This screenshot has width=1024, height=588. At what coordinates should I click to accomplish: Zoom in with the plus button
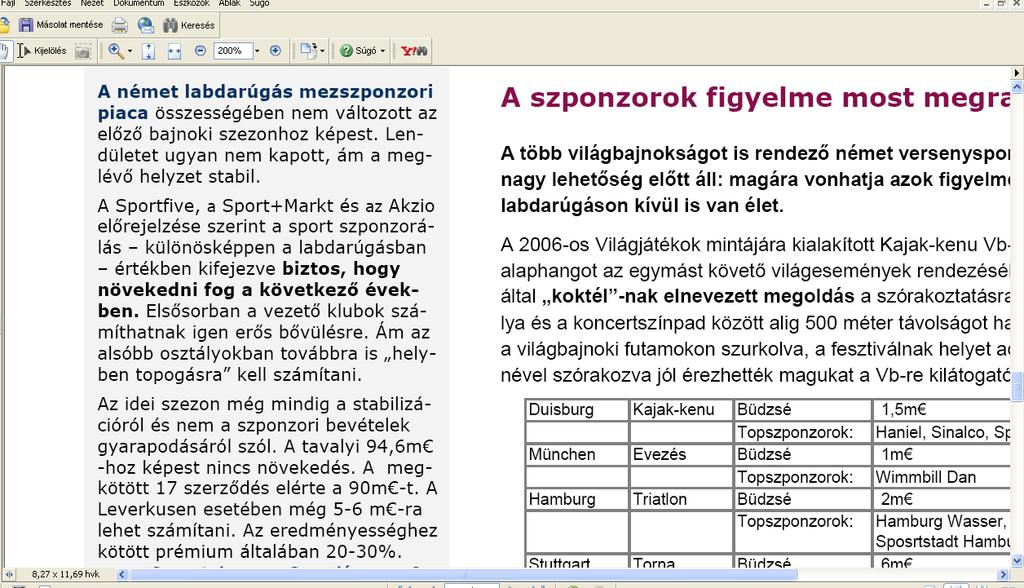[276, 51]
